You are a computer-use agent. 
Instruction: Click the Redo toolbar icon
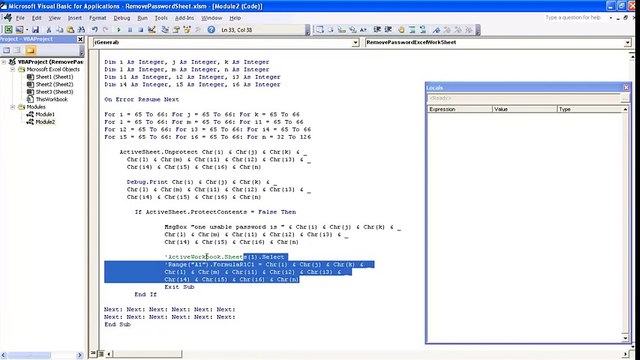105,29
